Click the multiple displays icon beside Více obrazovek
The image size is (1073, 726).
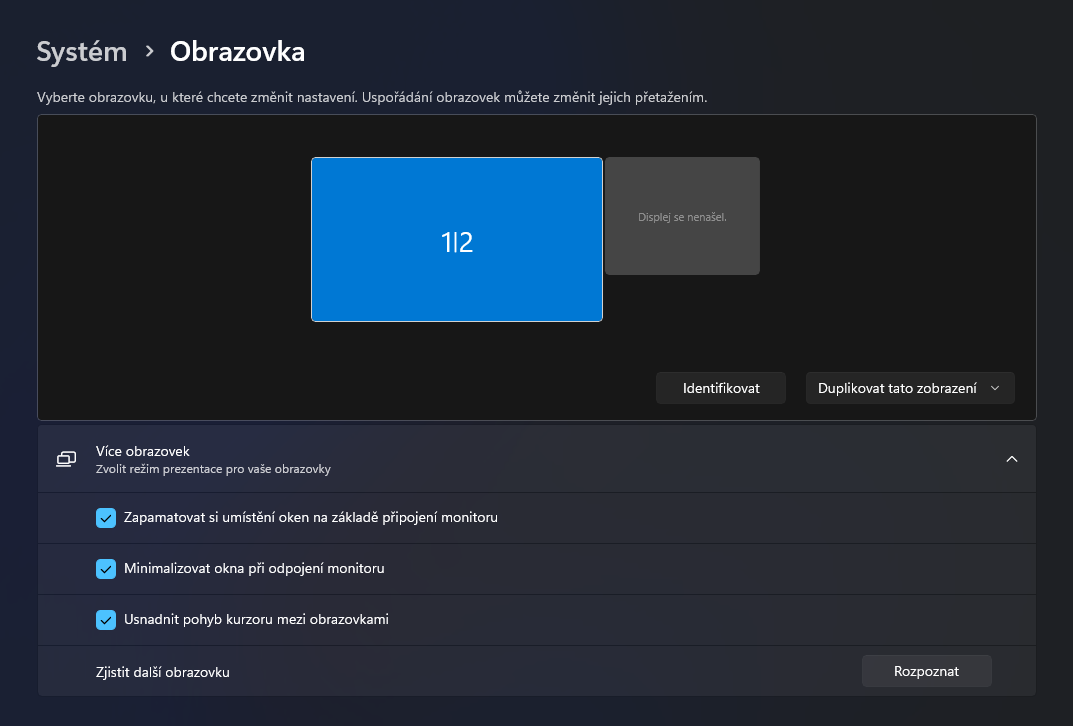click(66, 459)
